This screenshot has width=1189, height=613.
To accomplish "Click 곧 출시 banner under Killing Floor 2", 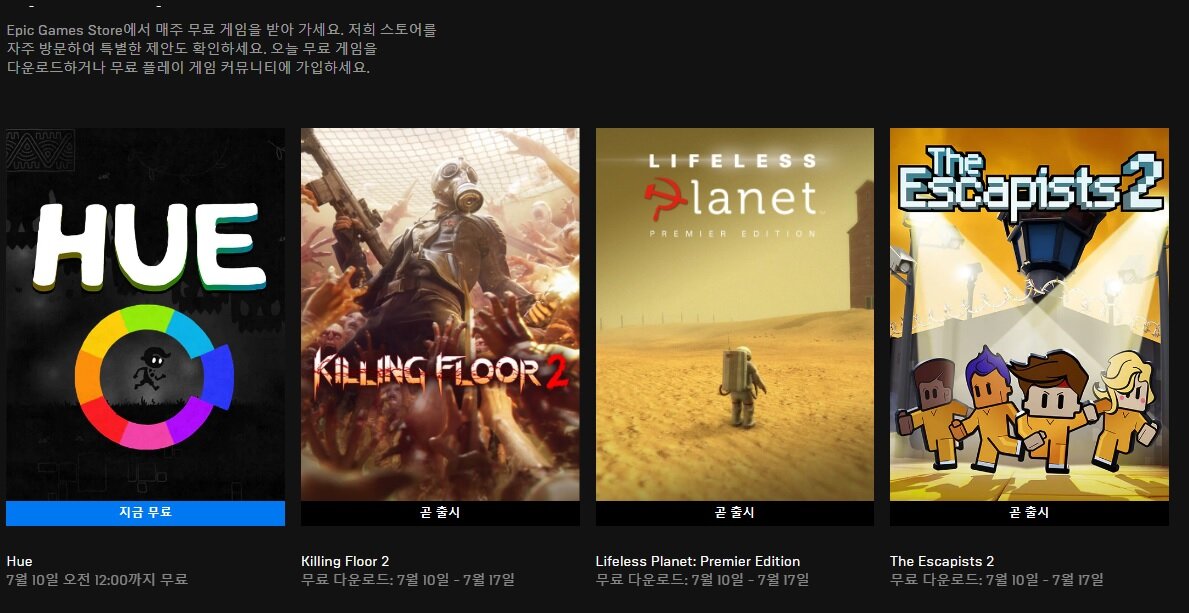I will tap(441, 513).
